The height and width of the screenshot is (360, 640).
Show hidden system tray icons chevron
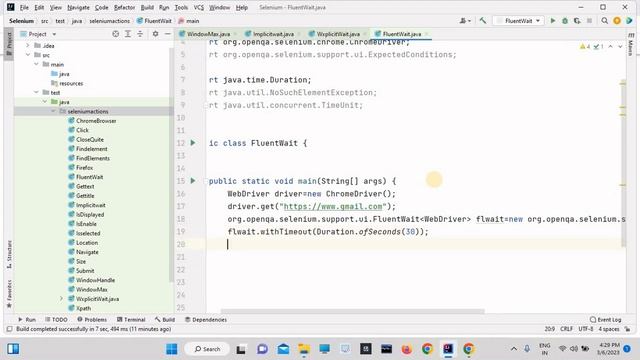[514, 349]
